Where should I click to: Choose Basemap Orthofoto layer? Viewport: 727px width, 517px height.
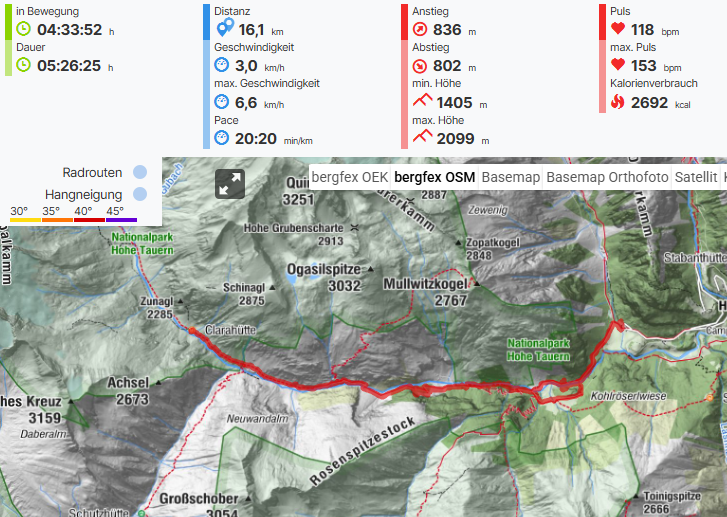[607, 177]
